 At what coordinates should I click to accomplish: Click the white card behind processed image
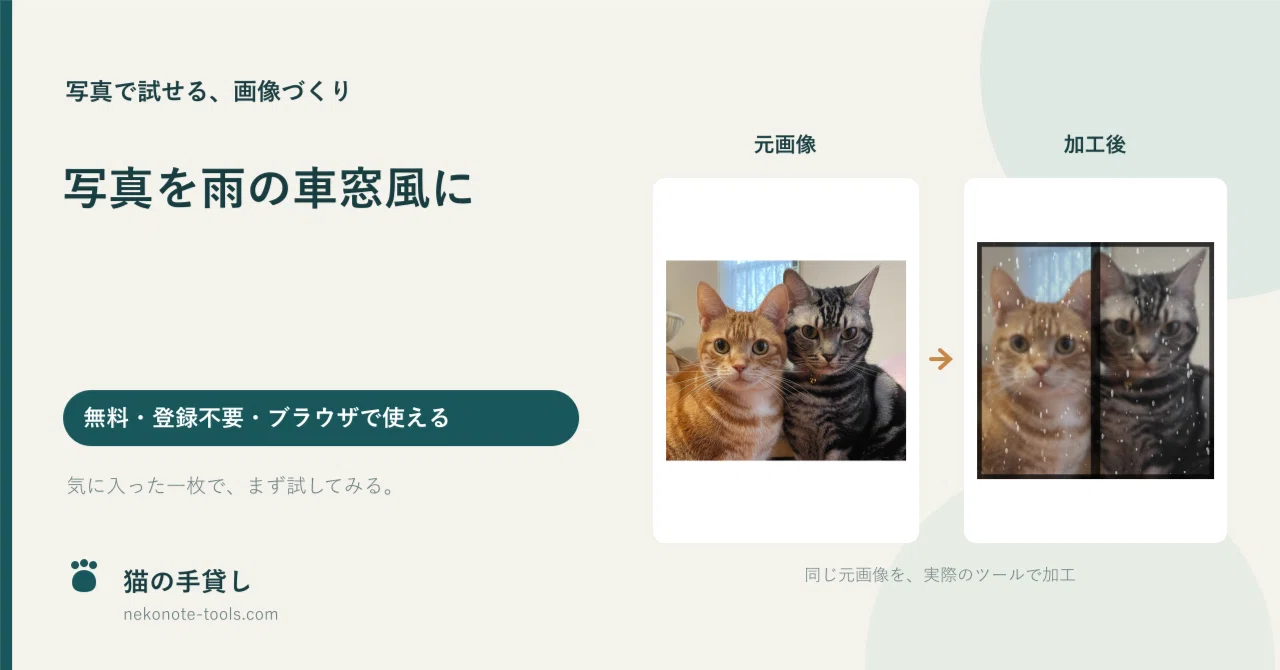[x=1095, y=360]
